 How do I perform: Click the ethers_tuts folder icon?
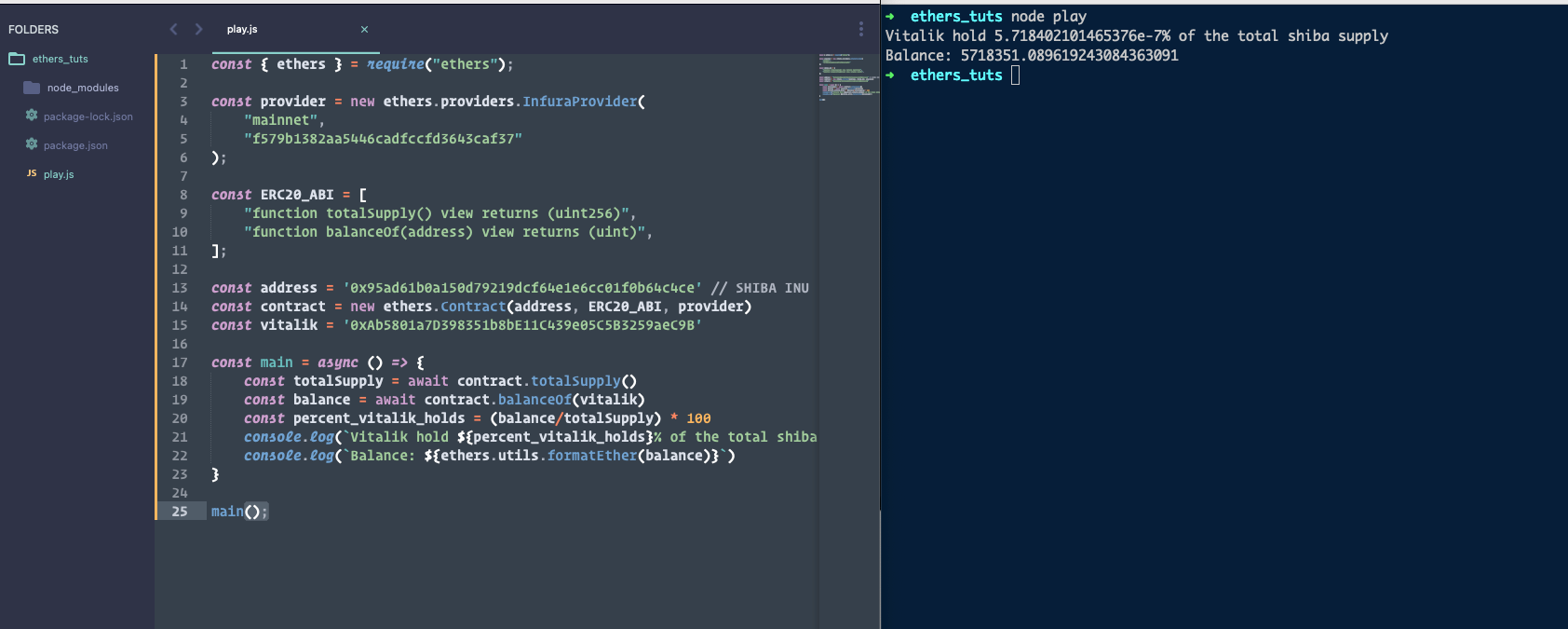tap(17, 59)
